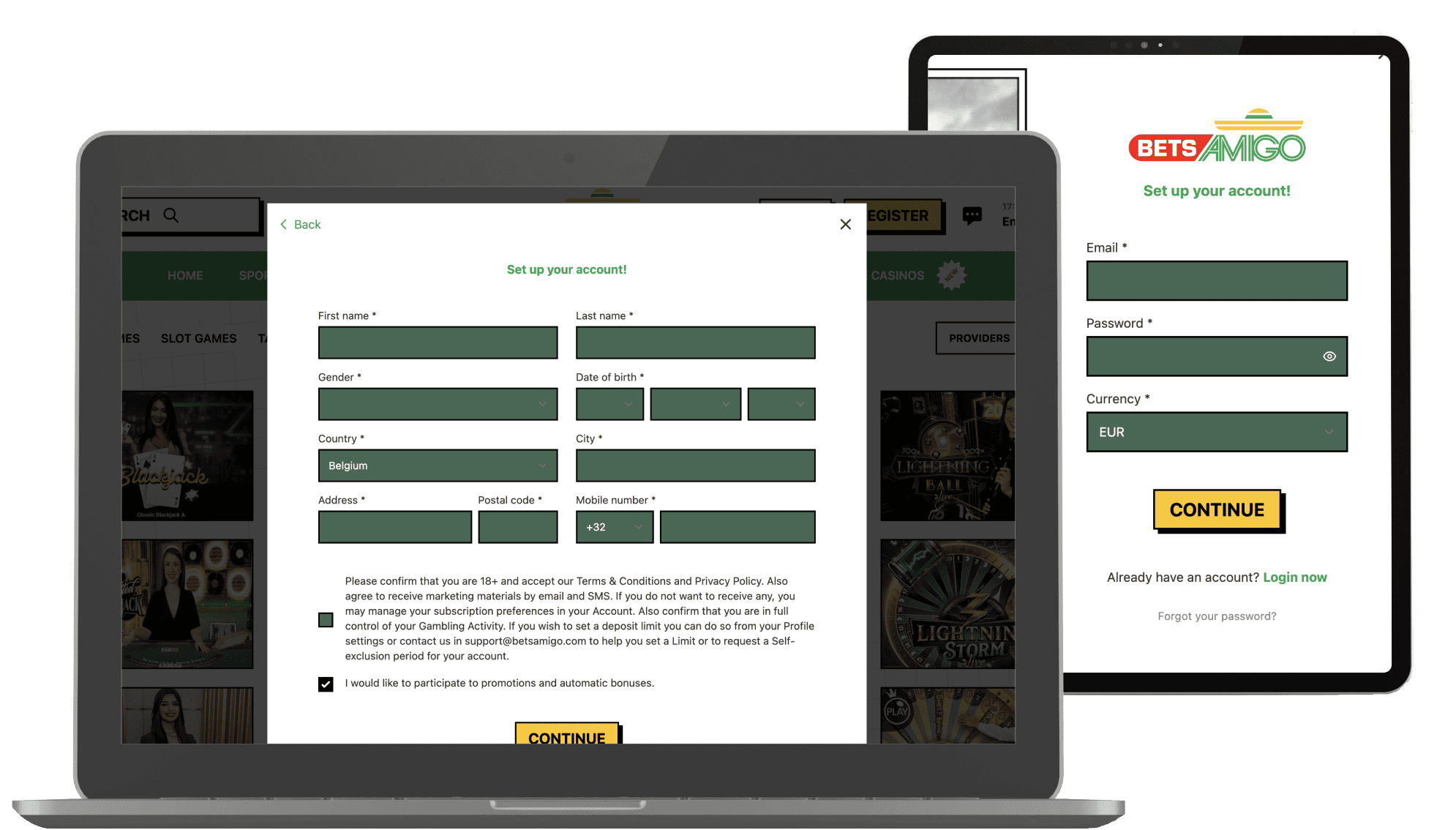Toggle the promotions and bonuses checkbox
1456x830 pixels.
pyautogui.click(x=326, y=683)
